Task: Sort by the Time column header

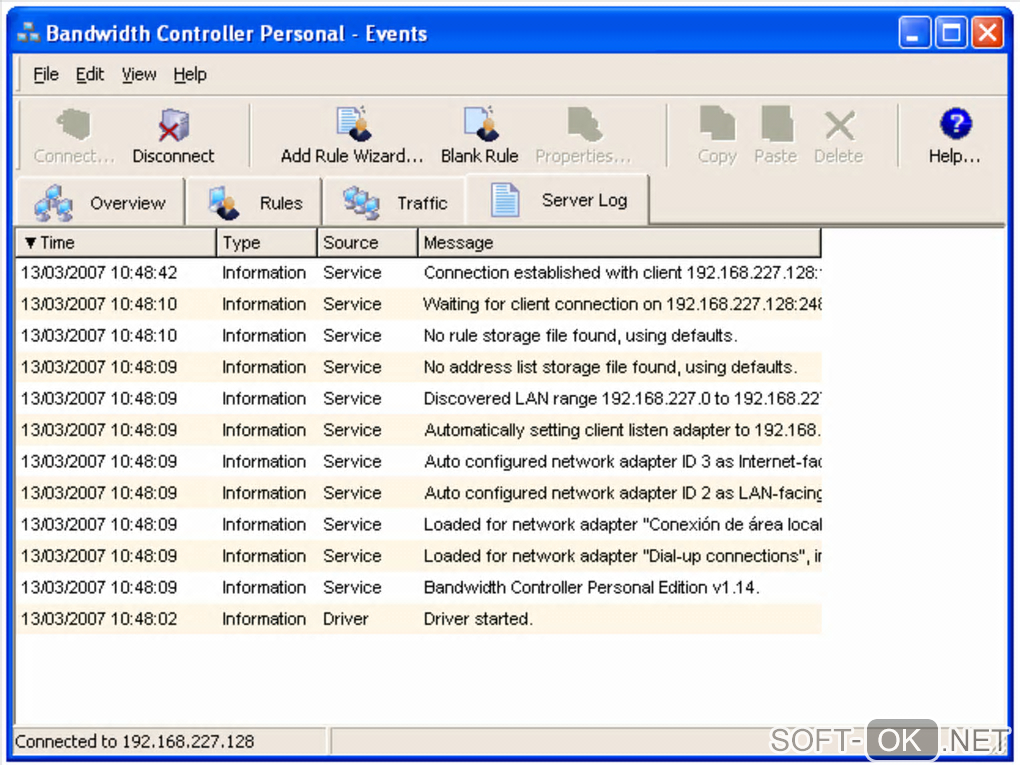Action: 116,243
